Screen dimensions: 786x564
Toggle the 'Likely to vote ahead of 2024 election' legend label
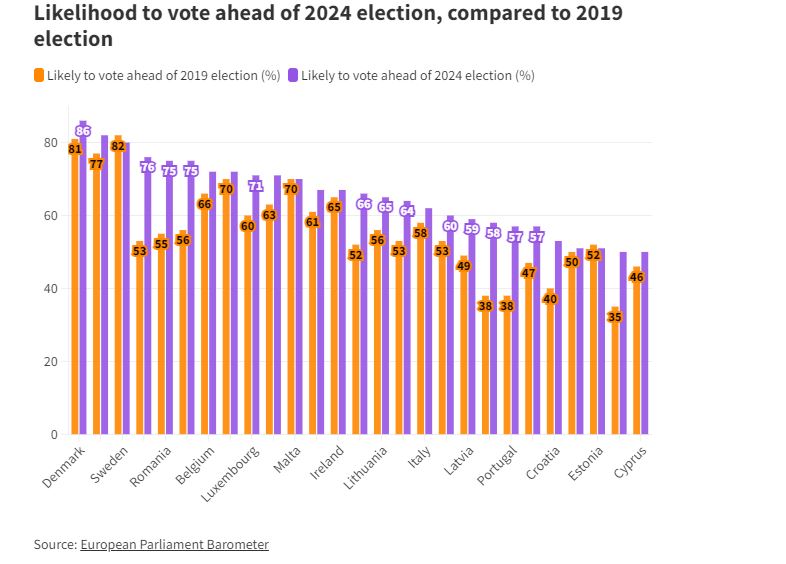coord(417,75)
